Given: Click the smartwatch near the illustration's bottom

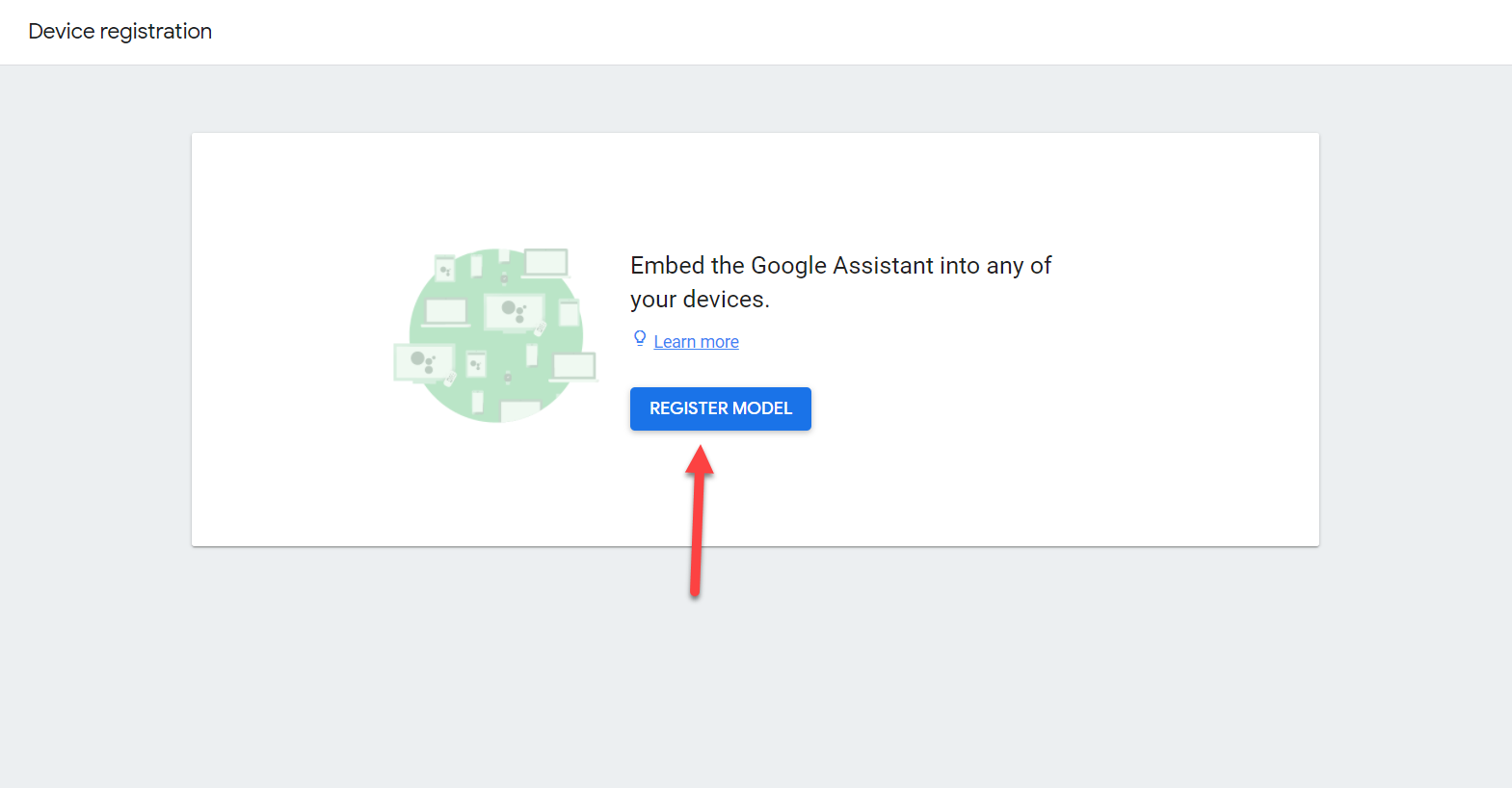Looking at the screenshot, I should click(508, 377).
